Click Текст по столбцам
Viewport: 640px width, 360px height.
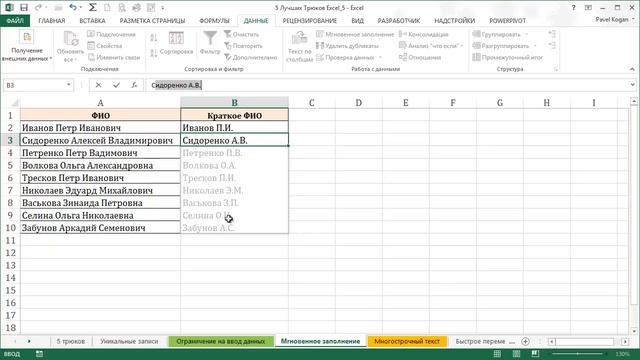click(299, 47)
